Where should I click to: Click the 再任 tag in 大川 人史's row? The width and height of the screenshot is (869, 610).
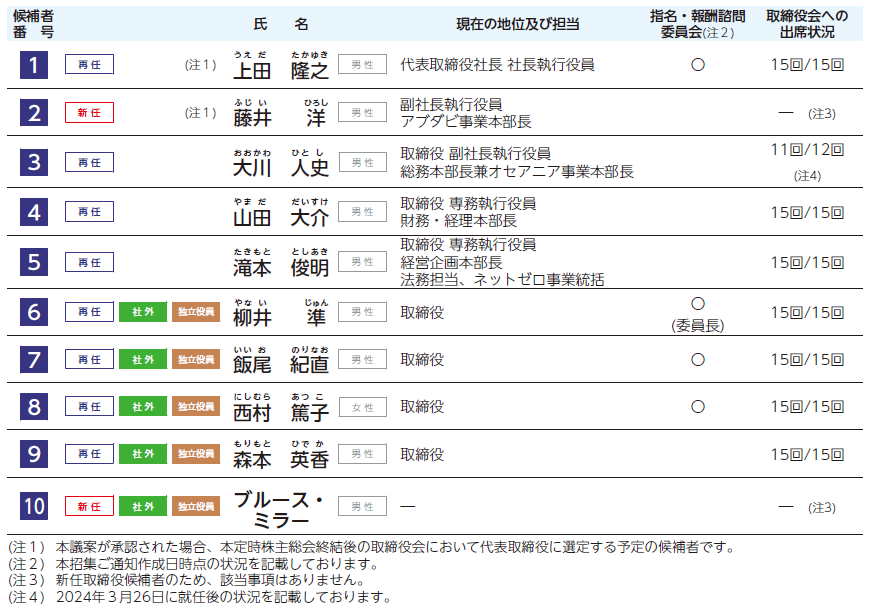click(89, 162)
